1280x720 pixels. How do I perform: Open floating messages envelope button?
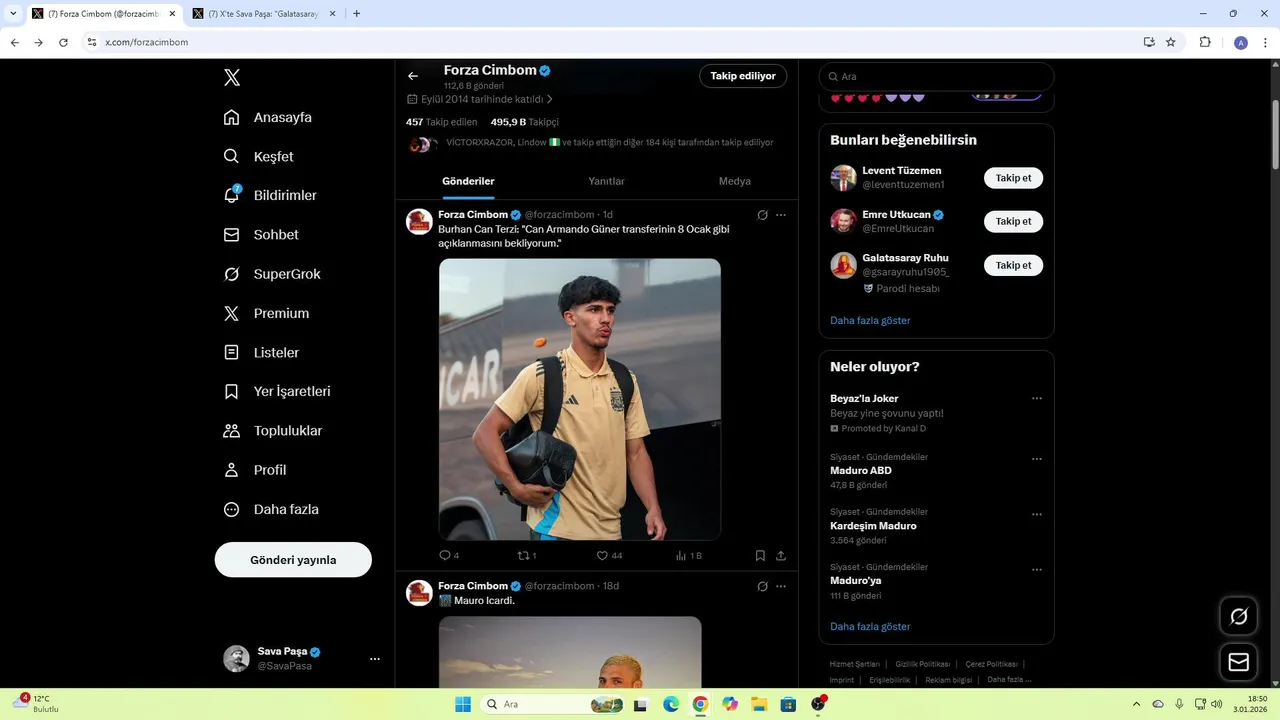[x=1239, y=662]
